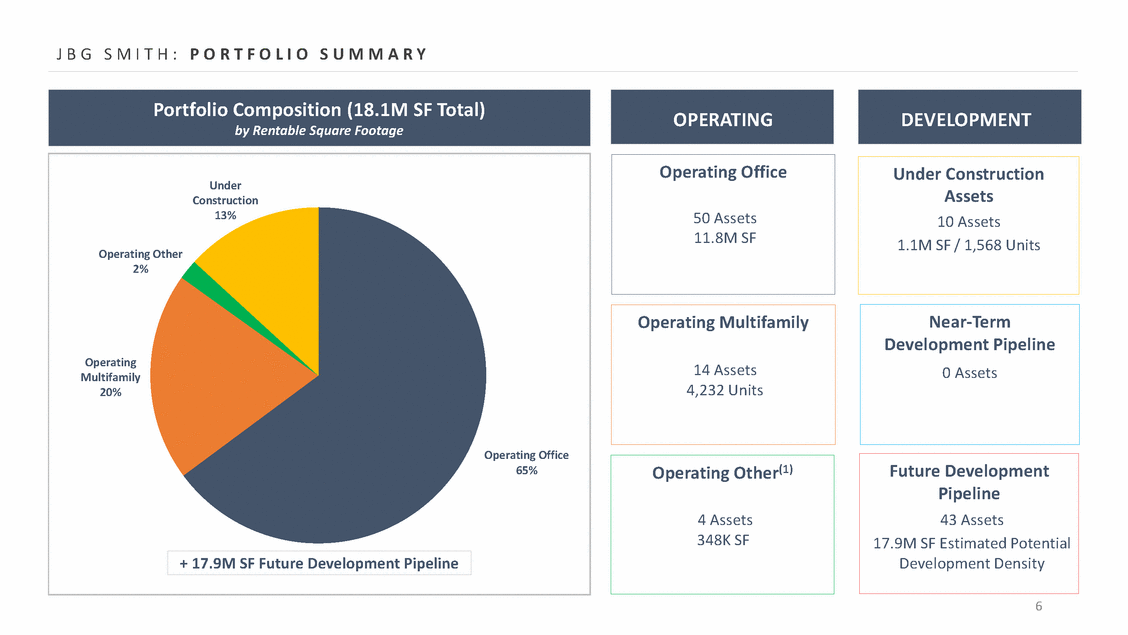This screenshot has width=1128, height=635.
Task: Select the 'Under Construction Assets' card title
Action: point(968,185)
